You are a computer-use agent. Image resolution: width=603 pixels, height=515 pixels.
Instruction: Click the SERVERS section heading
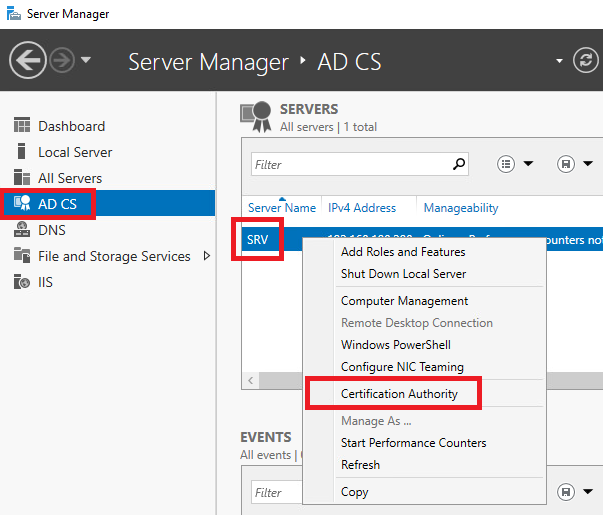[309, 109]
